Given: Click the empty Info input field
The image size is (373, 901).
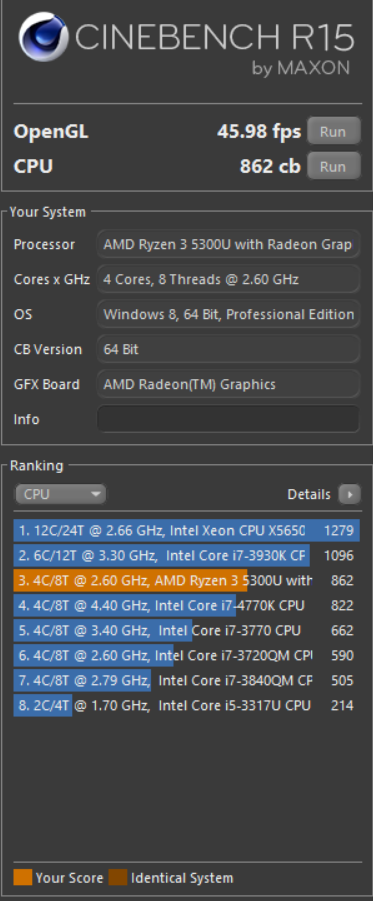Looking at the screenshot, I should click(x=228, y=419).
